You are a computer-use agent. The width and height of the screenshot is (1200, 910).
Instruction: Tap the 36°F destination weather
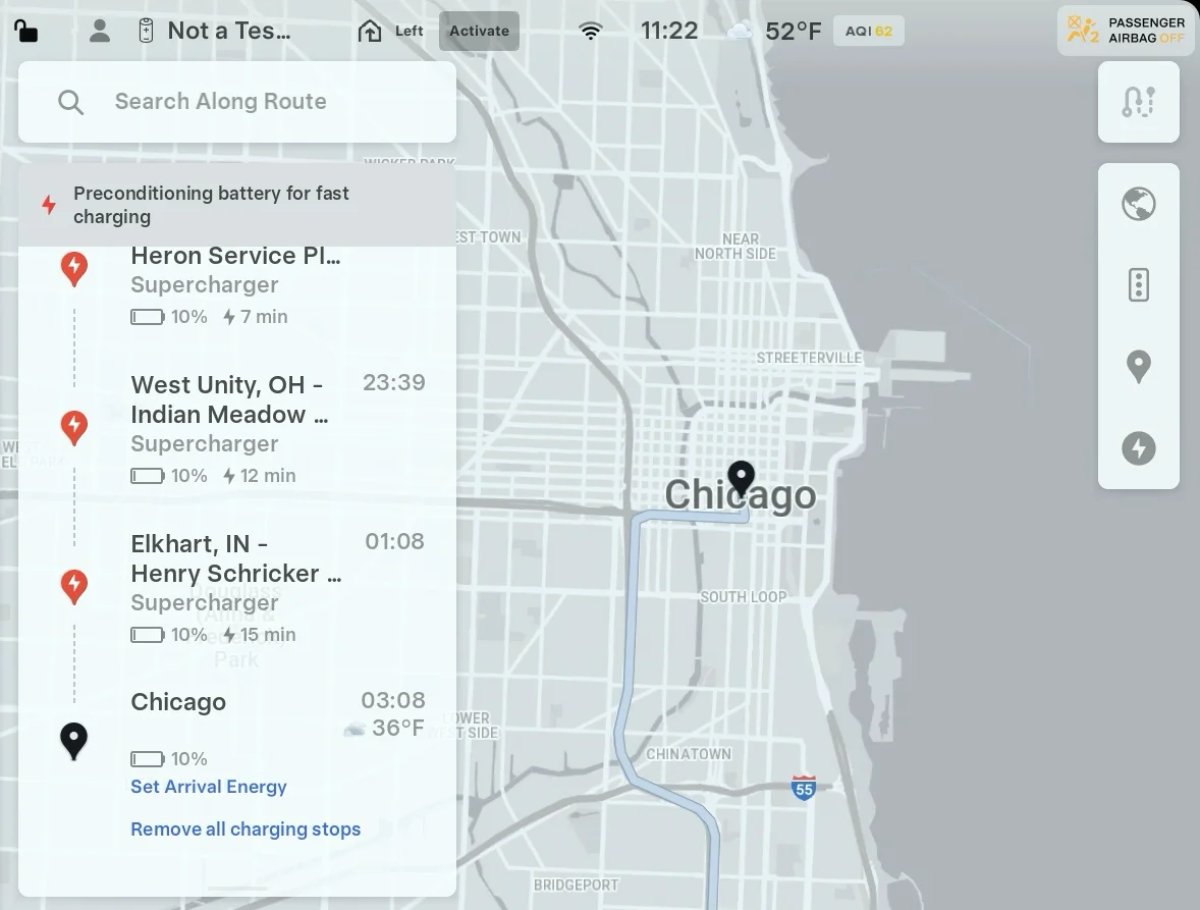398,728
